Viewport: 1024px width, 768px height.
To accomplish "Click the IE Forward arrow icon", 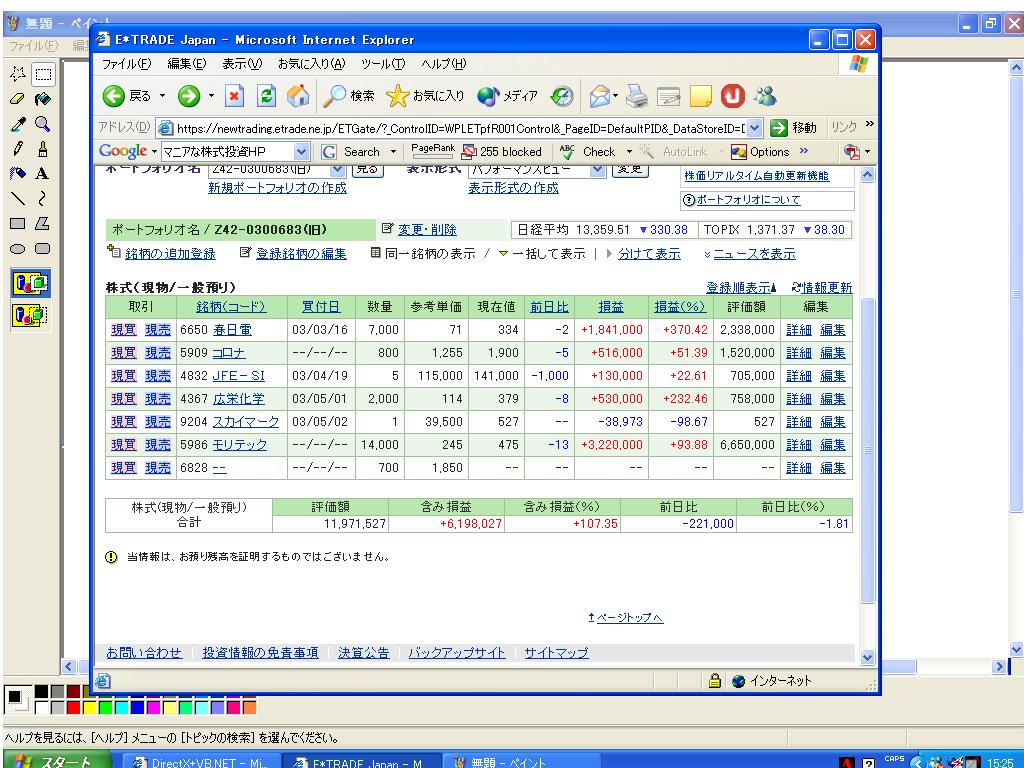I will pyautogui.click(x=189, y=97).
